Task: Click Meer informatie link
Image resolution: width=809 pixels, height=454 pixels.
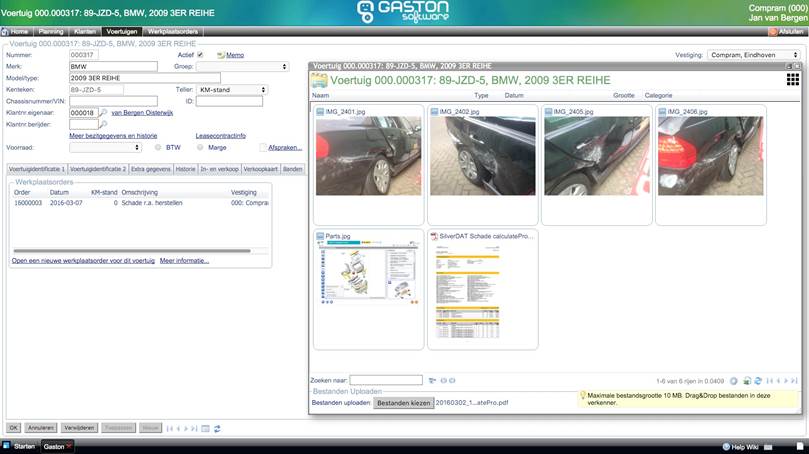Action: [184, 261]
